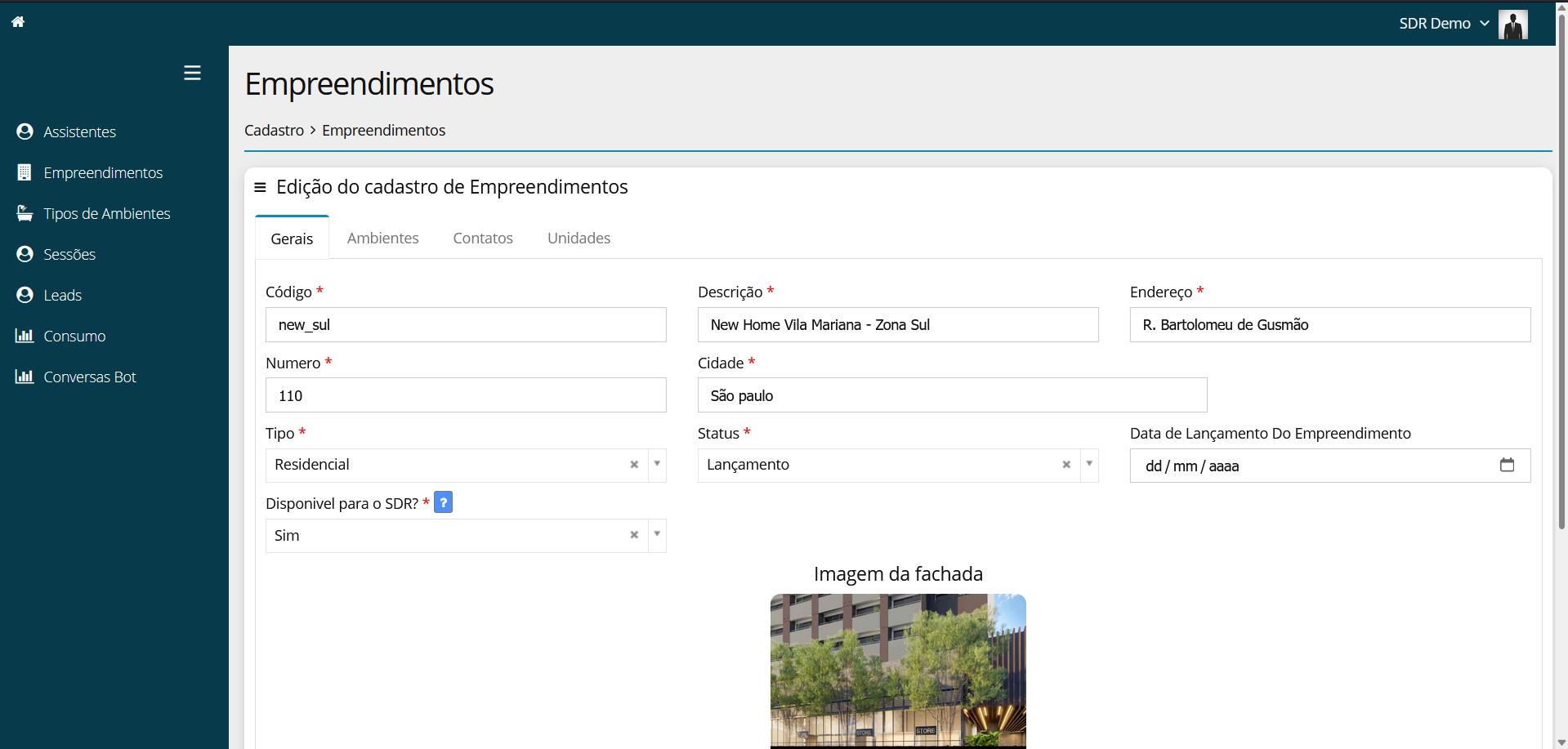This screenshot has width=1568, height=749.
Task: Go to Leads in the sidebar
Action: click(x=62, y=295)
